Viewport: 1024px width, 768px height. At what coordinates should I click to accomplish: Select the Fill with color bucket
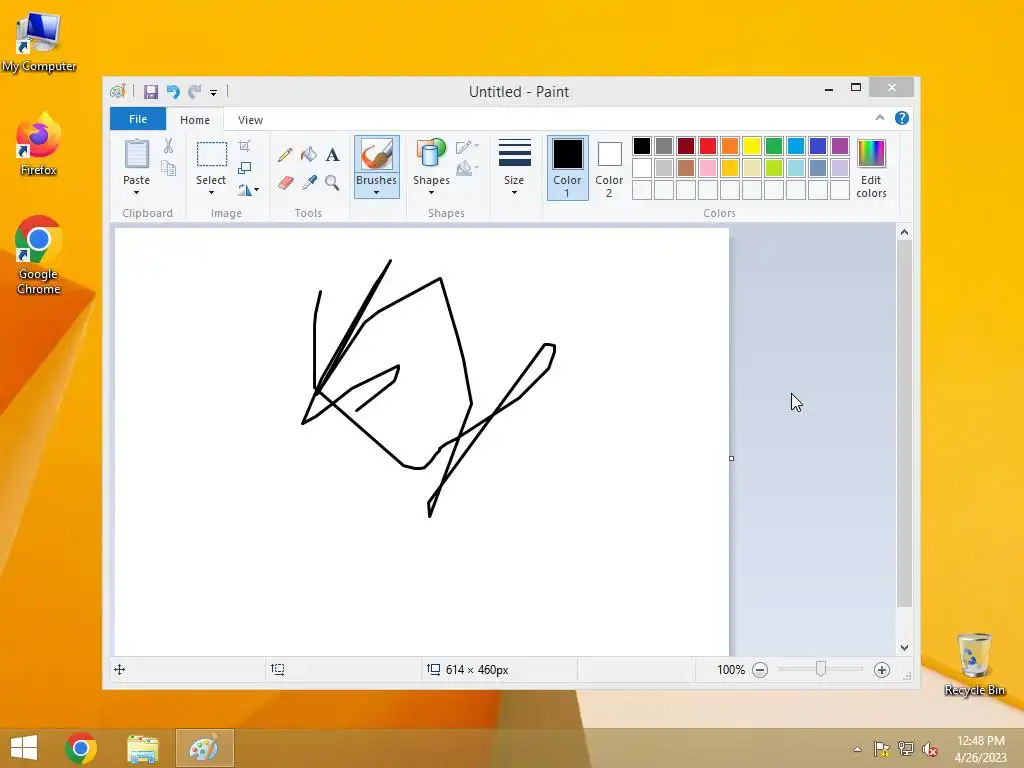309,155
